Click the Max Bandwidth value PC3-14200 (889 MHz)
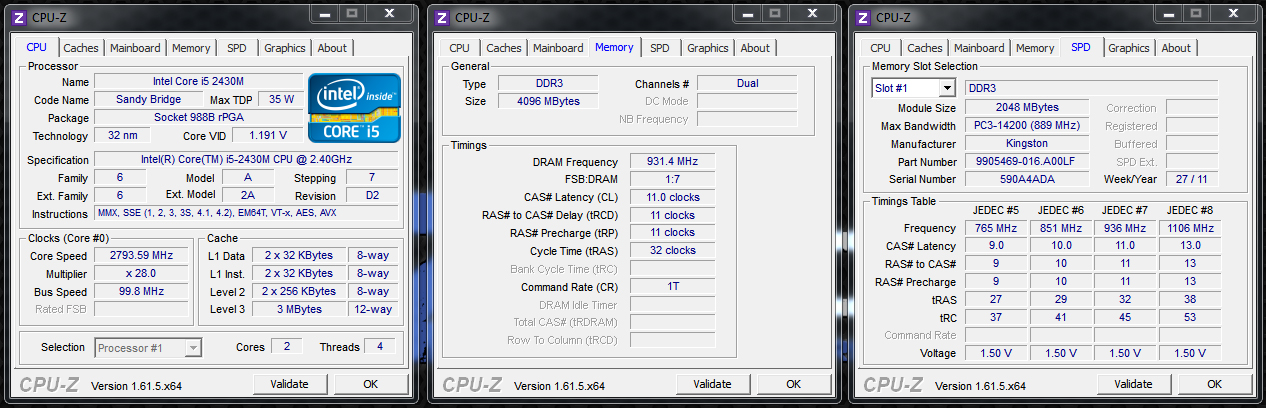 [x=1027, y=126]
